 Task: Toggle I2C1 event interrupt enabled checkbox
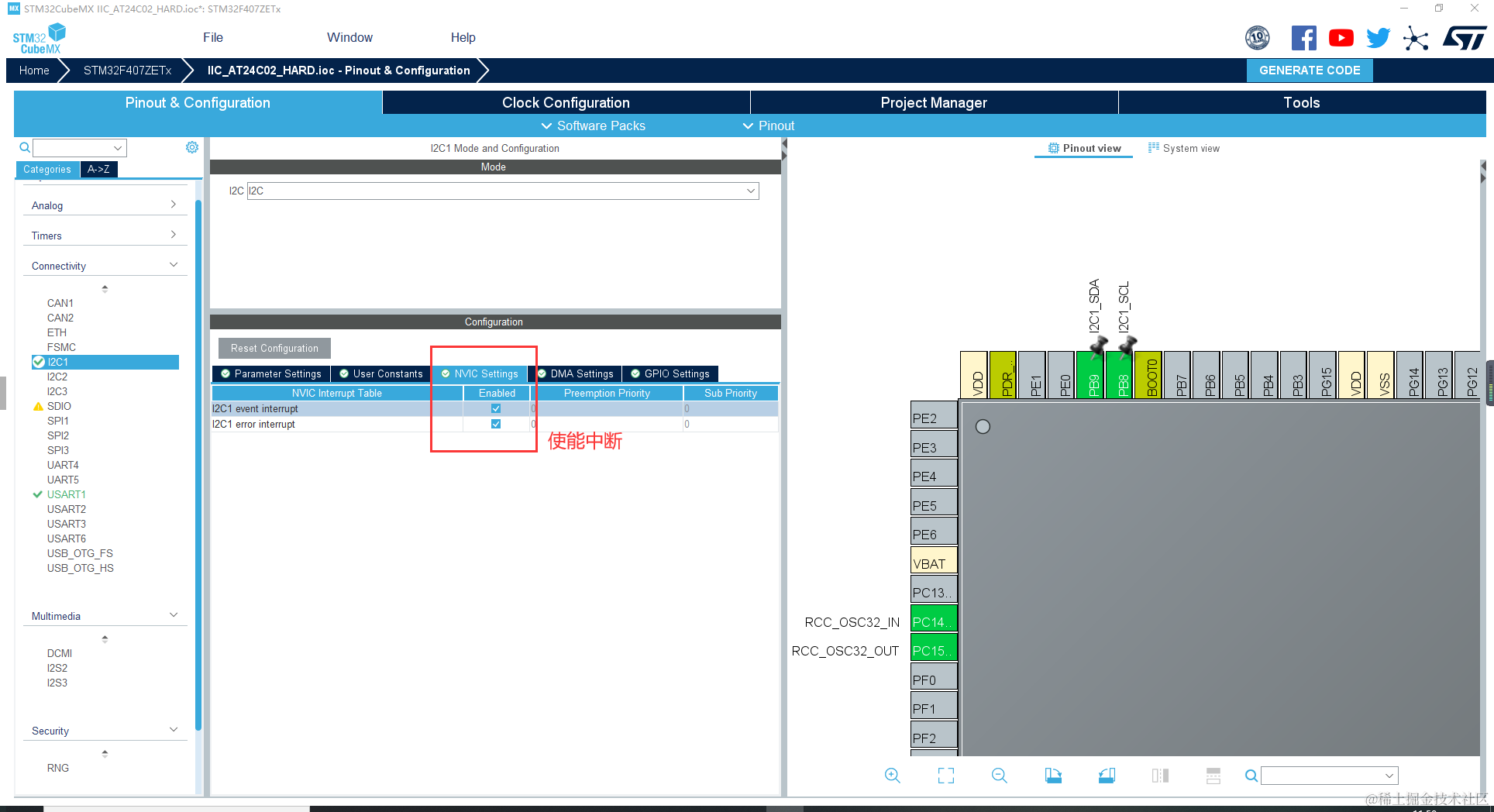(496, 408)
